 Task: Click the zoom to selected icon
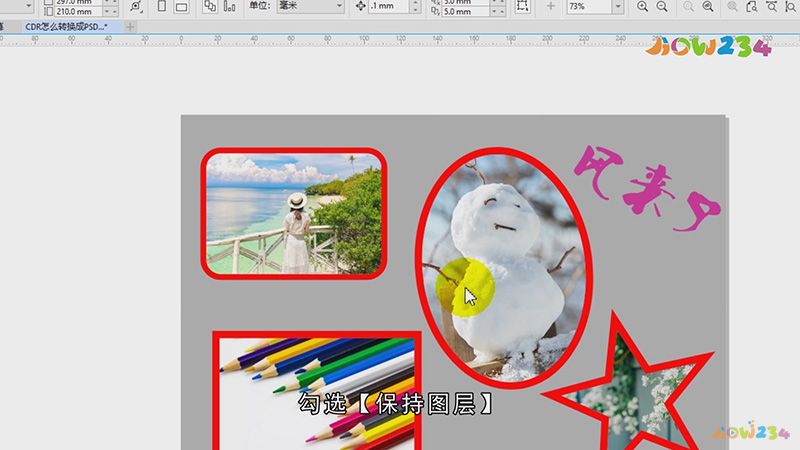(x=688, y=6)
